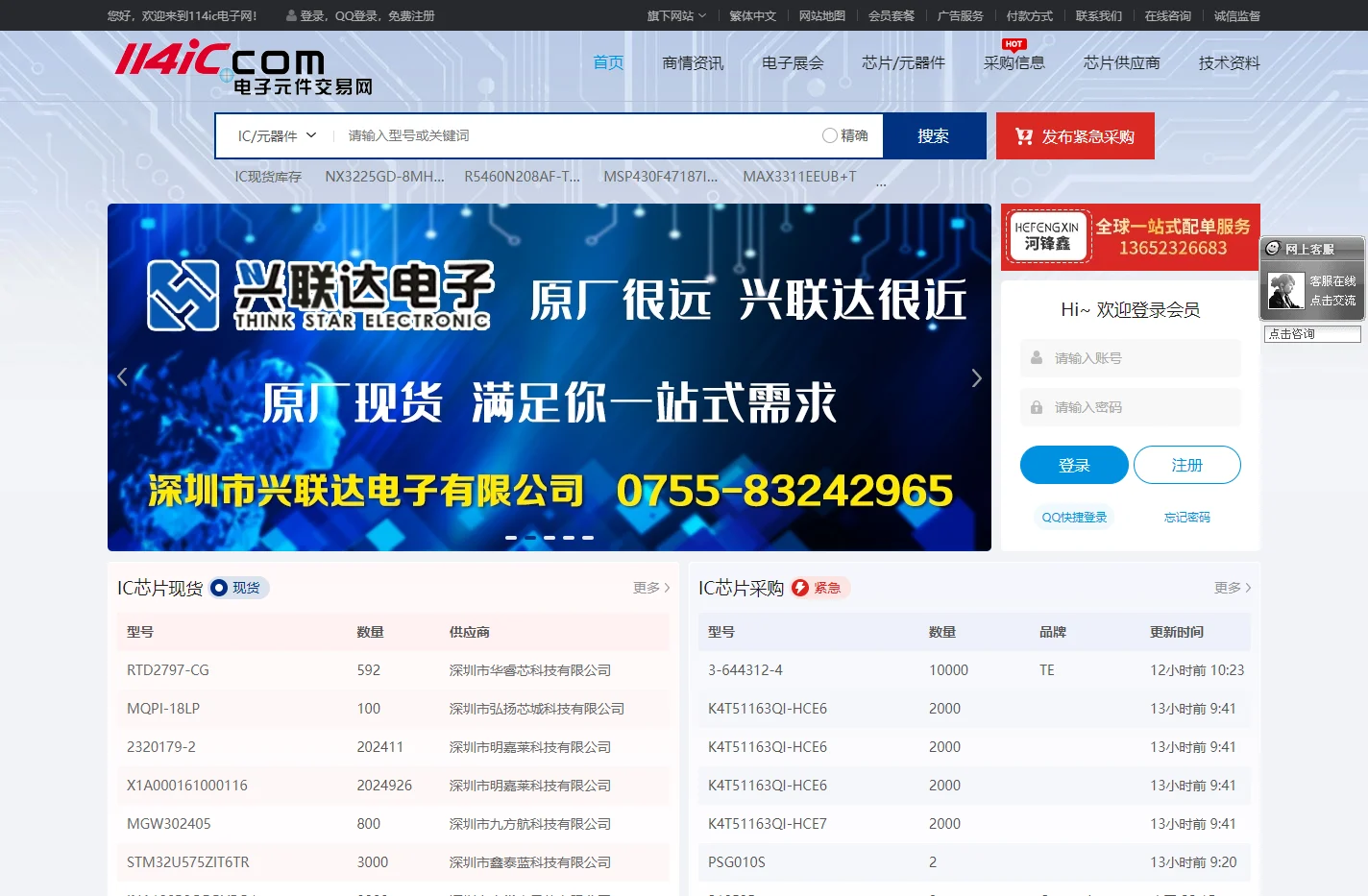This screenshot has height=896, width=1368.
Task: Open 会员套餐 link in top bar
Action: [x=892, y=16]
